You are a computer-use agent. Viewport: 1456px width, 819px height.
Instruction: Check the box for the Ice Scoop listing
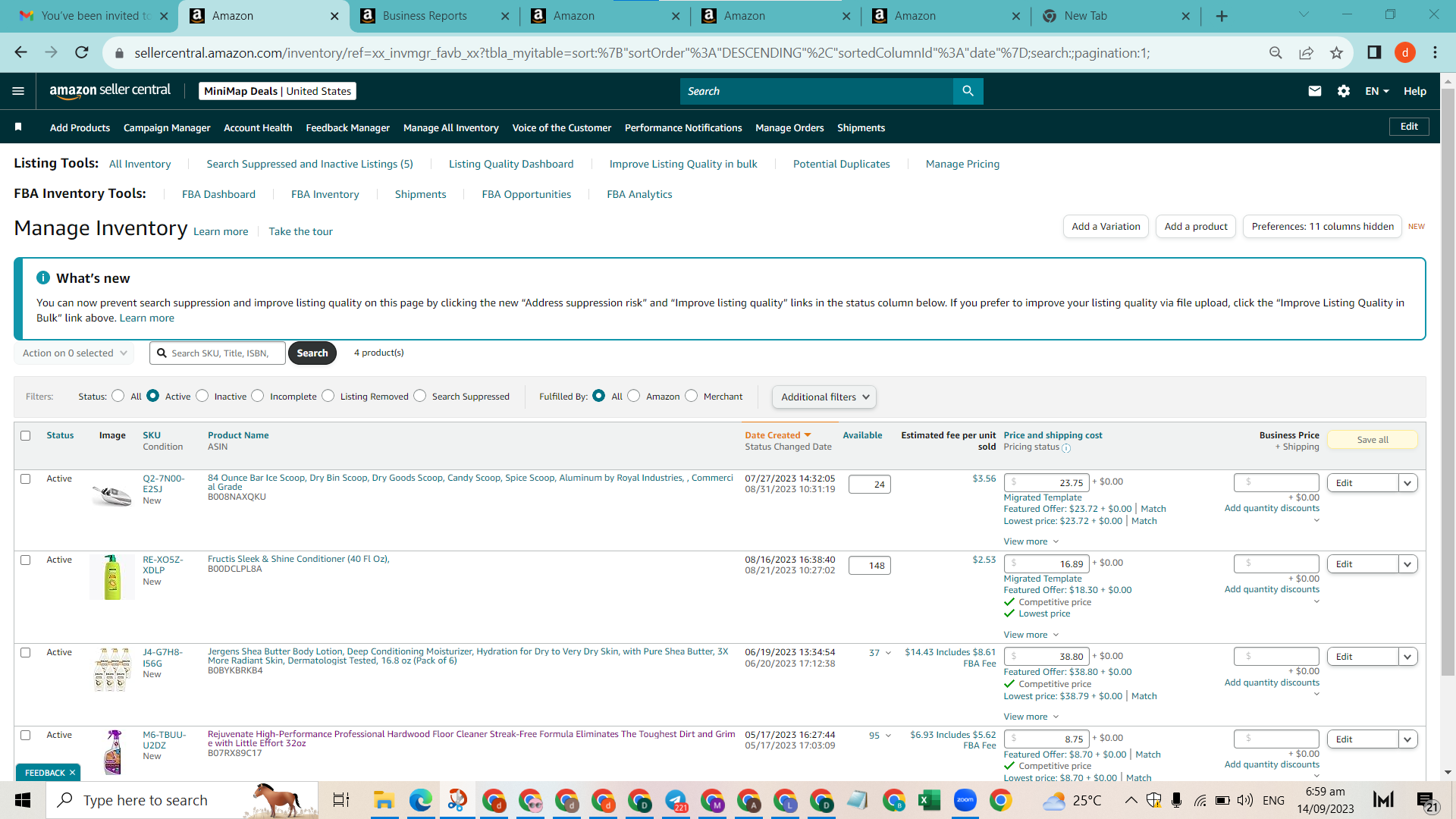tap(26, 479)
